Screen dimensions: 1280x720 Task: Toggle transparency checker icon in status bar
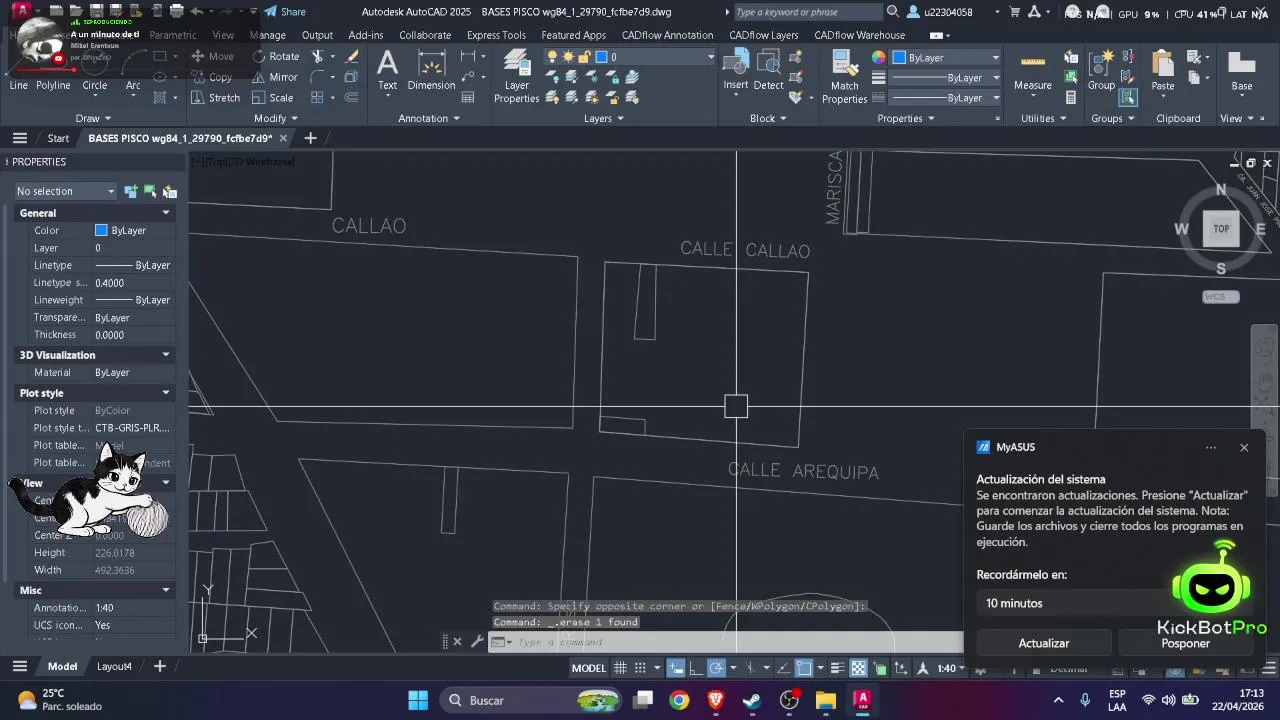(858, 668)
